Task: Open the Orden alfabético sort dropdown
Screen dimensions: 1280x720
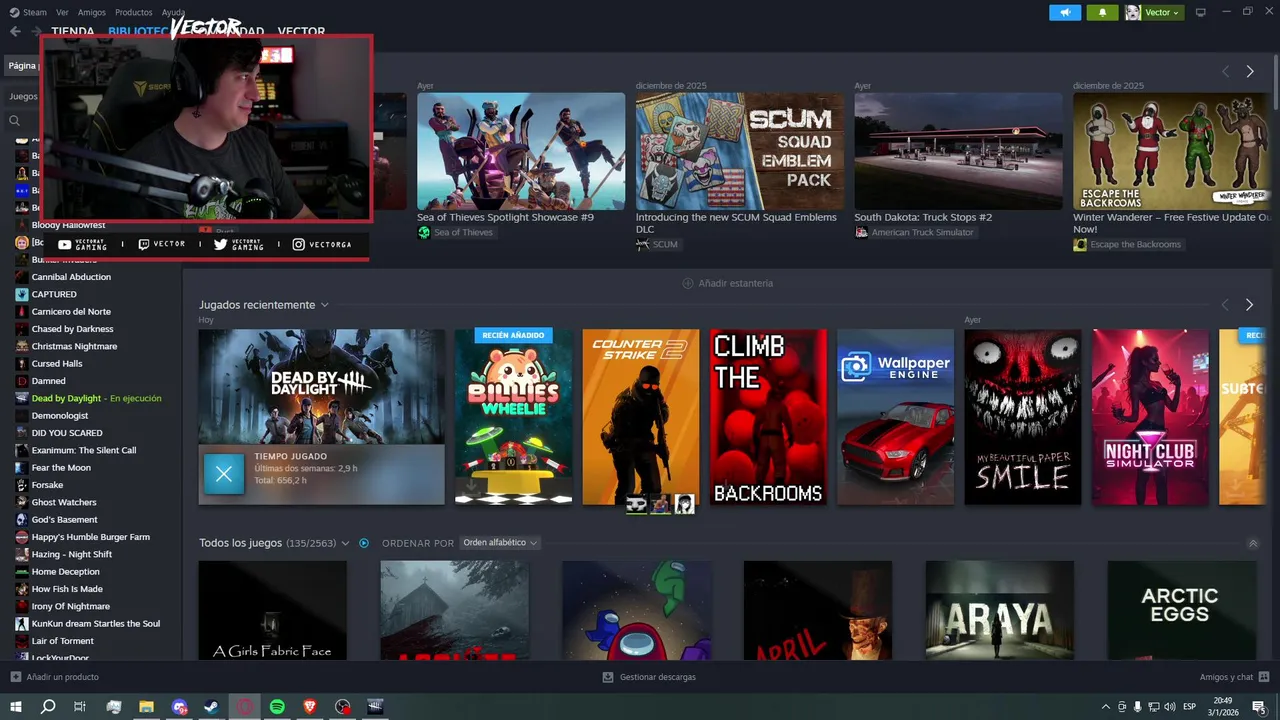Action: (x=500, y=543)
